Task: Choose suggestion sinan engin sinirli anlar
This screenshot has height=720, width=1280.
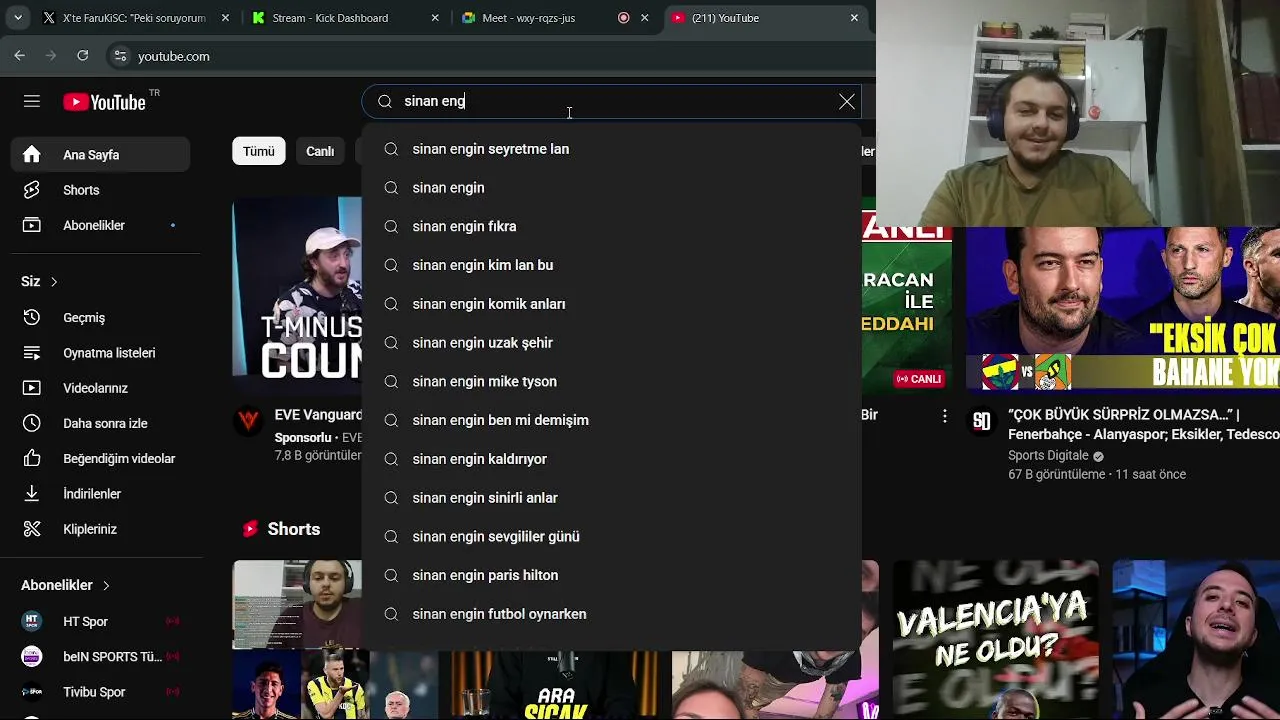Action: 611,498
